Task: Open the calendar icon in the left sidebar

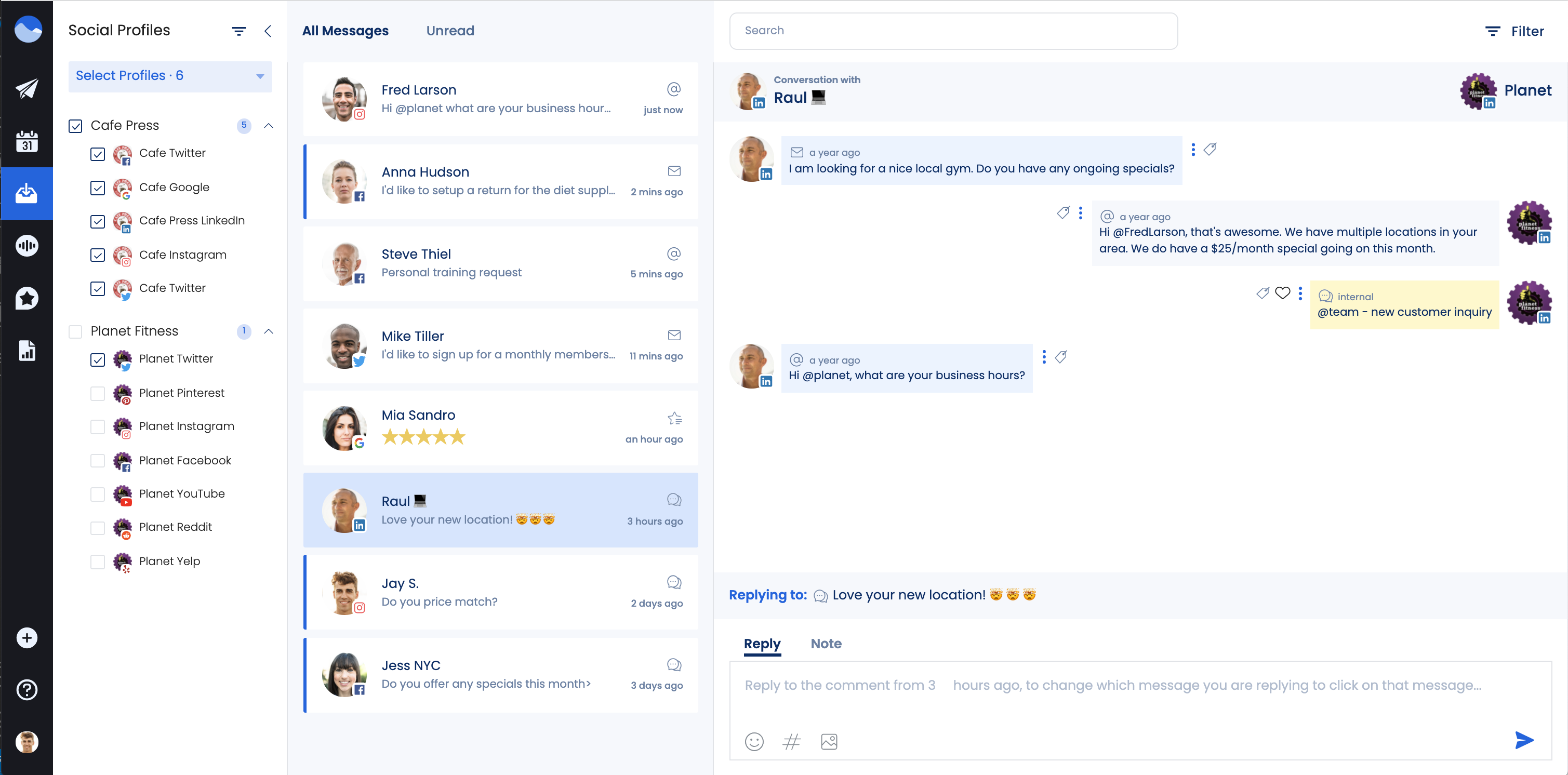Action: pos(27,141)
